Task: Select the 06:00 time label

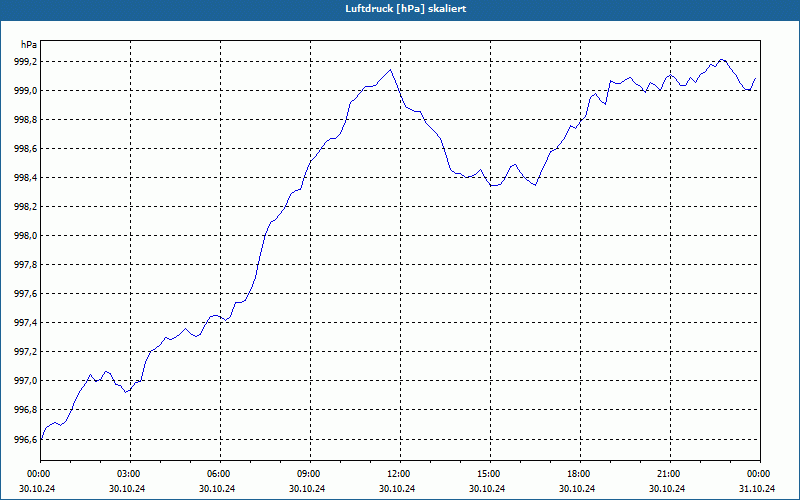Action: pos(220,474)
